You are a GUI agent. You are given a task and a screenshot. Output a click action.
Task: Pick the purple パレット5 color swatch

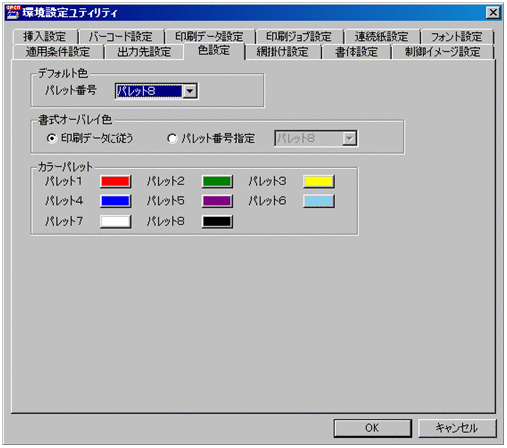coord(217,201)
